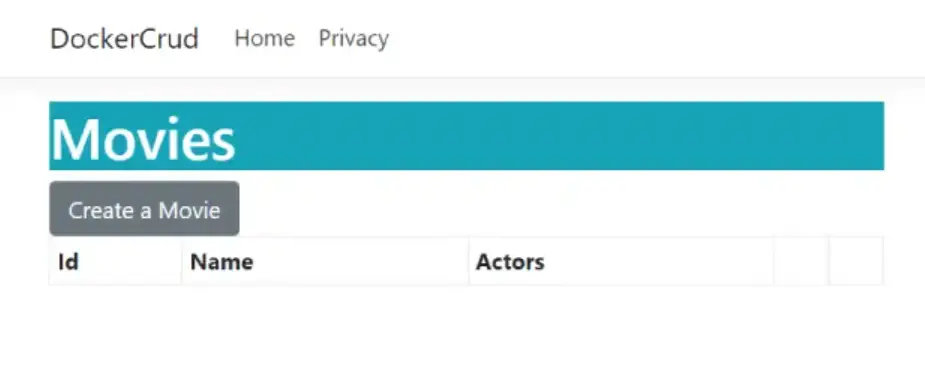
Task: Open the DockerCrud brand link
Action: (124, 39)
